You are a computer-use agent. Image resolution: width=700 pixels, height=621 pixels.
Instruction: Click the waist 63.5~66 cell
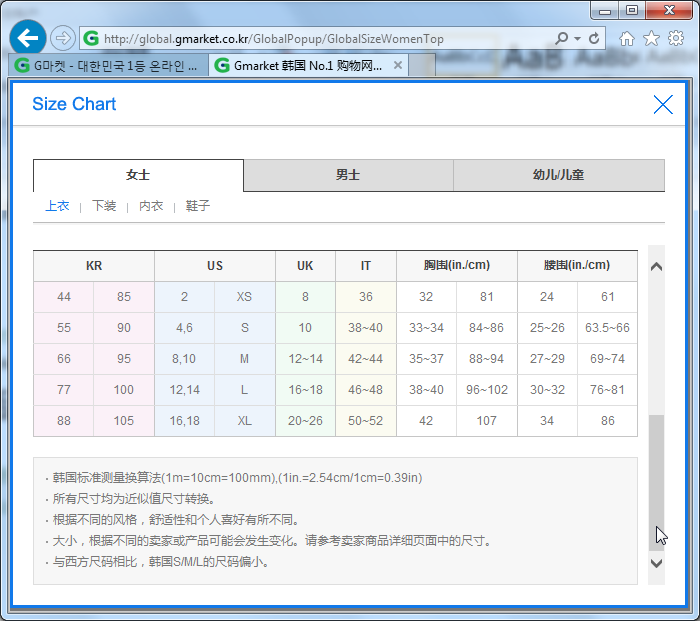(x=607, y=328)
